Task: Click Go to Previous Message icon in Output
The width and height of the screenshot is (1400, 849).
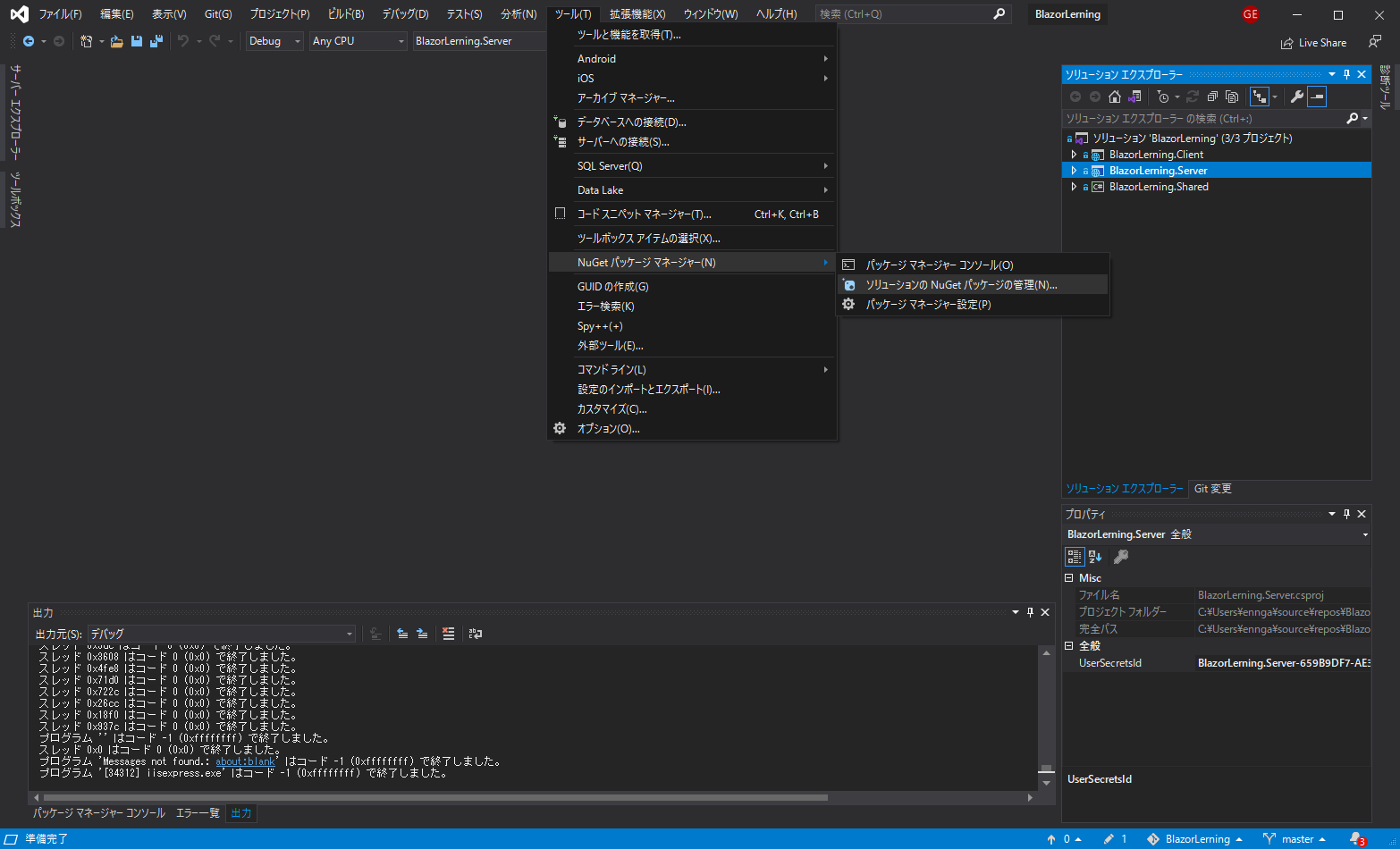Action: [402, 634]
